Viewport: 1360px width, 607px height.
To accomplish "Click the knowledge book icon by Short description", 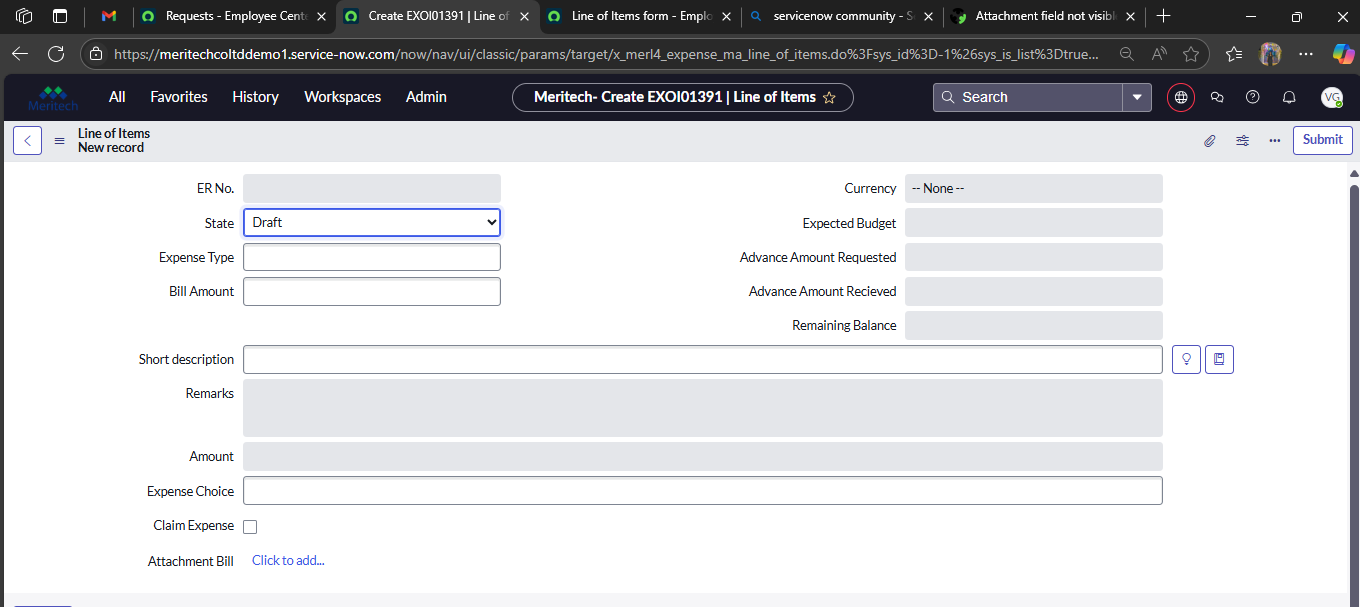I will click(x=1219, y=359).
